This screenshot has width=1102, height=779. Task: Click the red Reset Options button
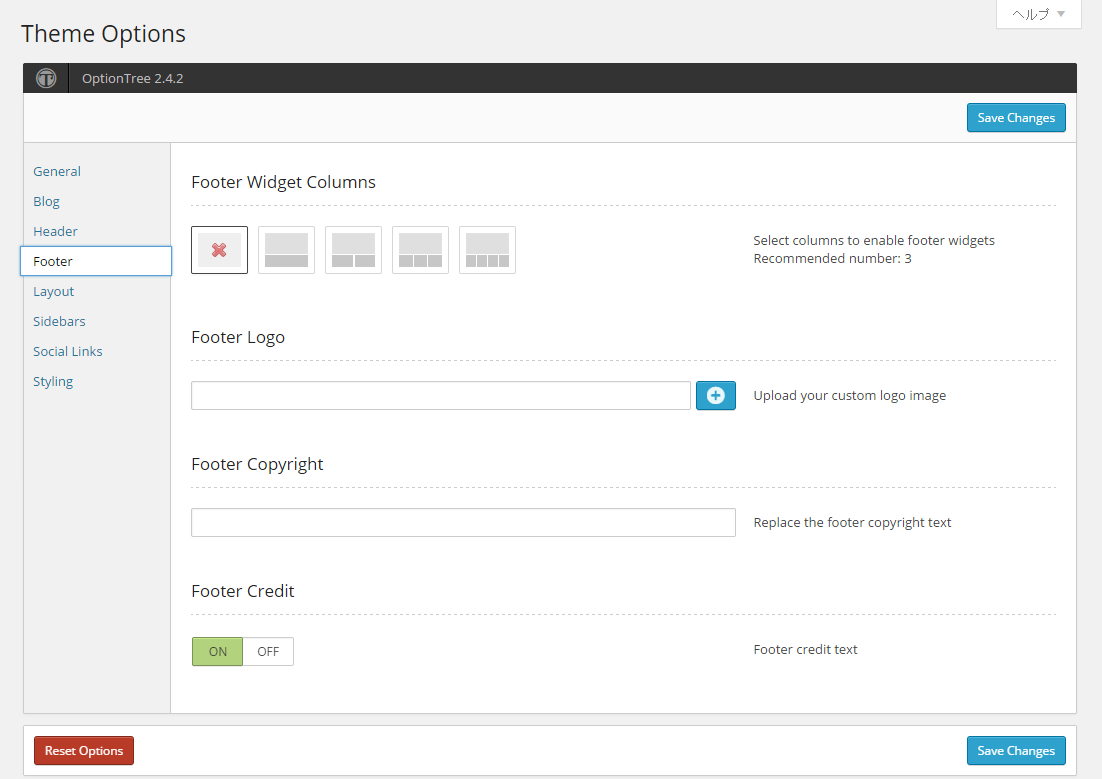click(x=84, y=750)
